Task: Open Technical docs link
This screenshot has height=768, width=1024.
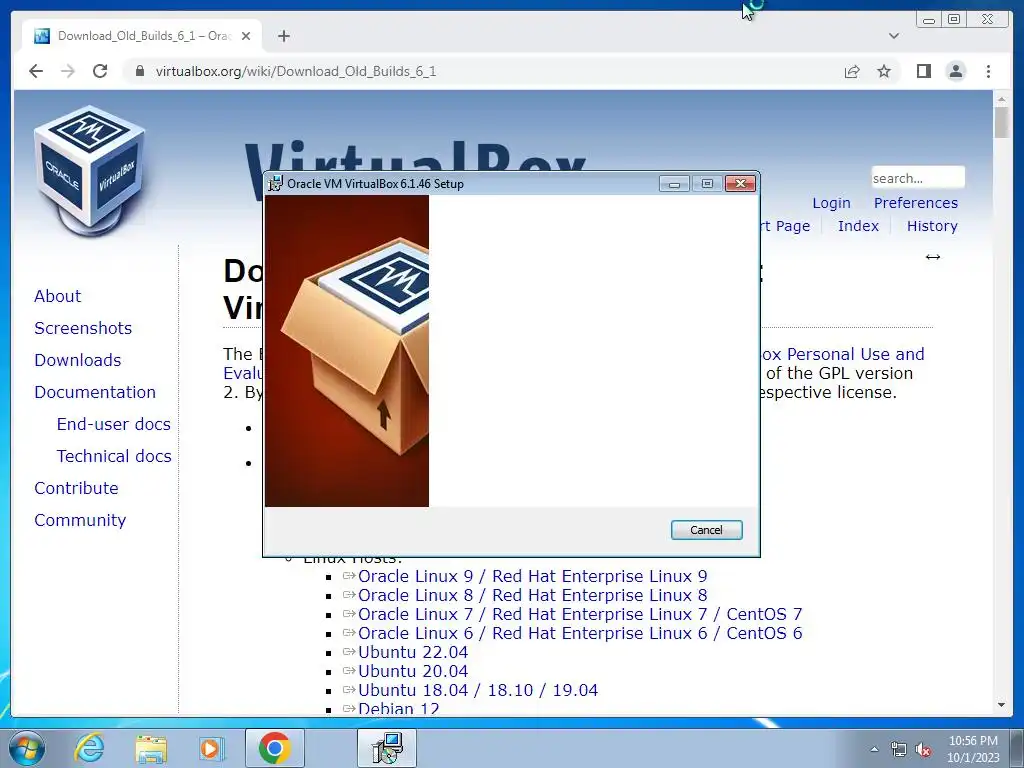Action: (x=114, y=456)
